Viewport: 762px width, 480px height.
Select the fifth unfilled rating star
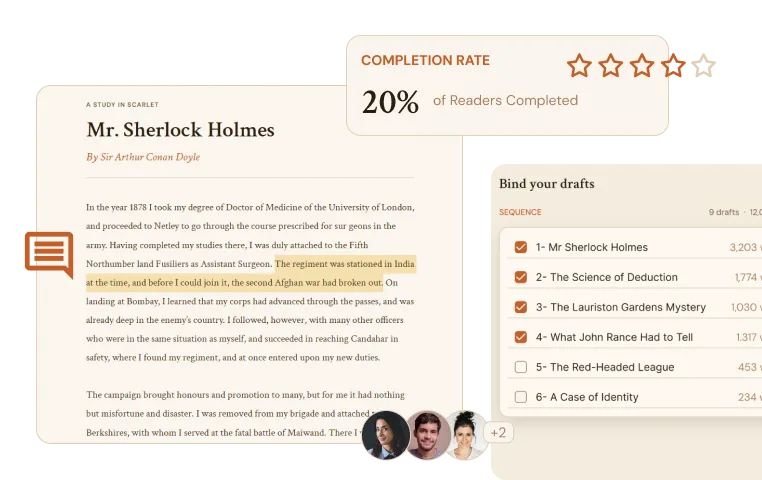704,66
